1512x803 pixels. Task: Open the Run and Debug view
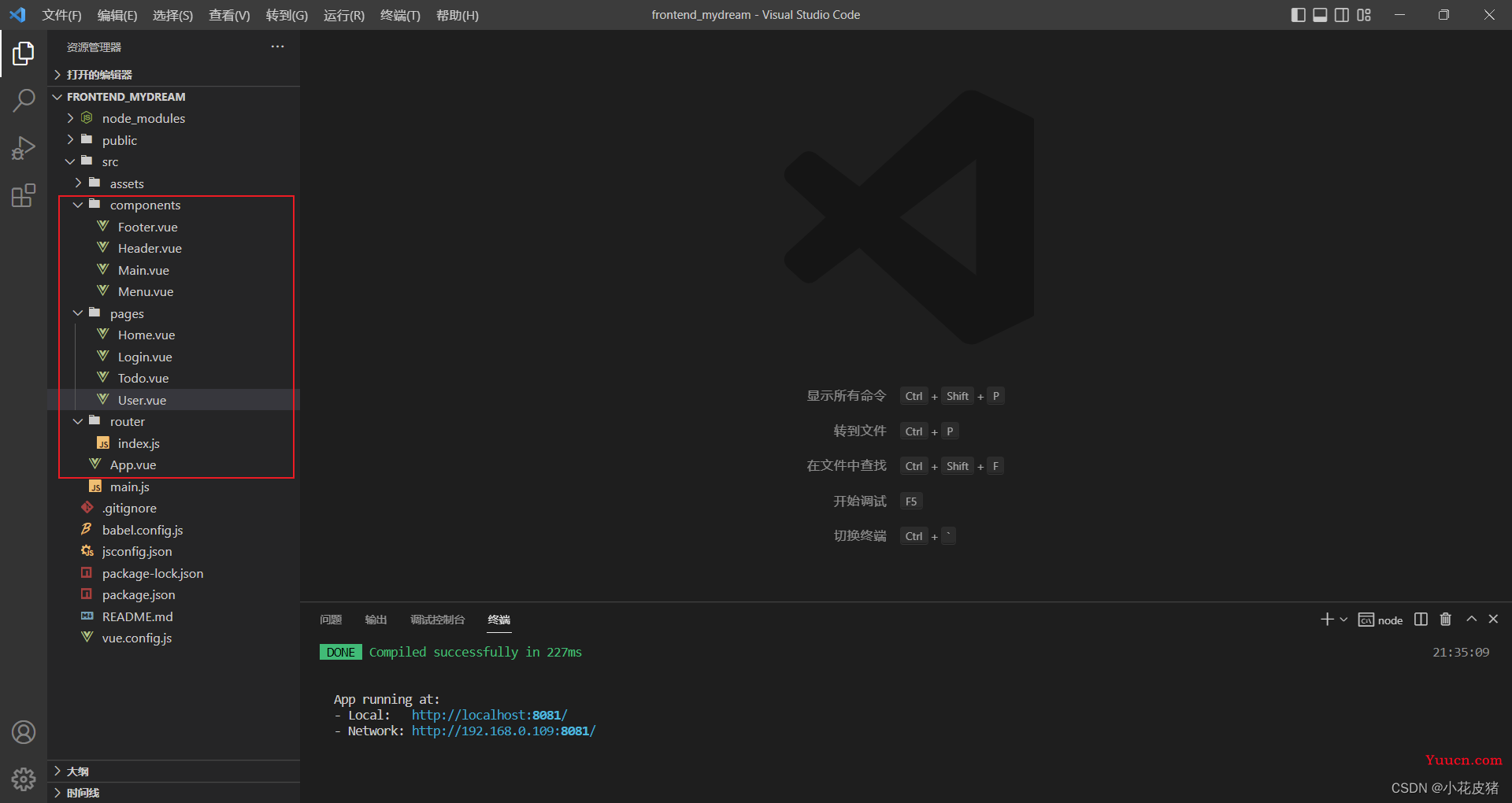tap(24, 148)
